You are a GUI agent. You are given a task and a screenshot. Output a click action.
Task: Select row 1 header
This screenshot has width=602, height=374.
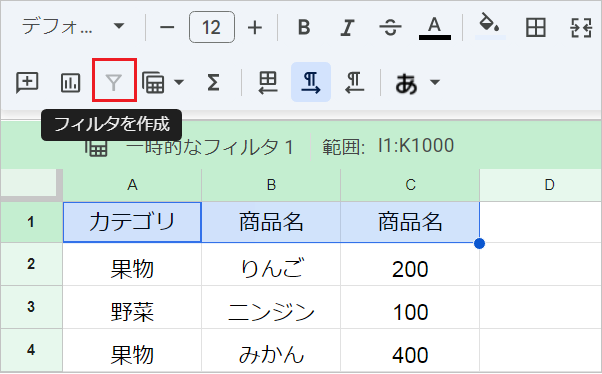click(x=31, y=222)
